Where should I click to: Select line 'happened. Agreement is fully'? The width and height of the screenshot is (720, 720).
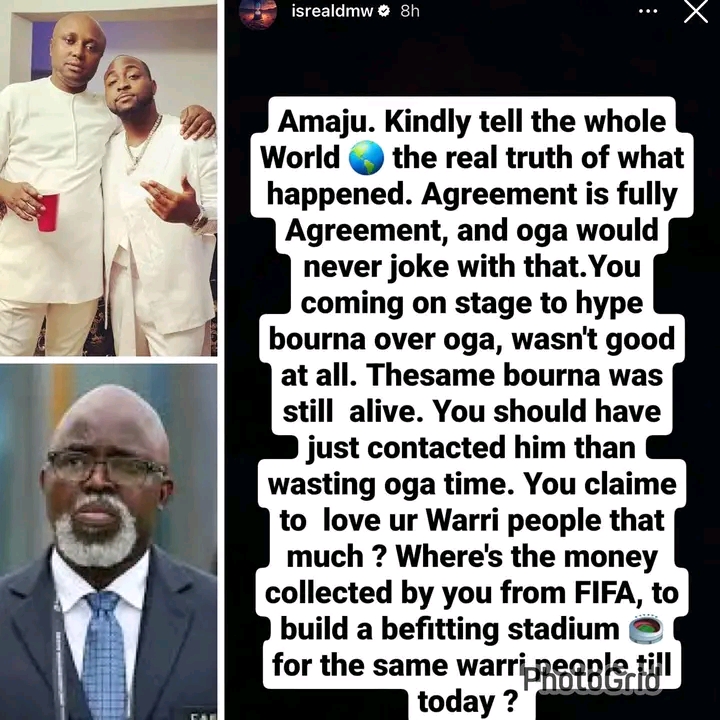coord(472,195)
